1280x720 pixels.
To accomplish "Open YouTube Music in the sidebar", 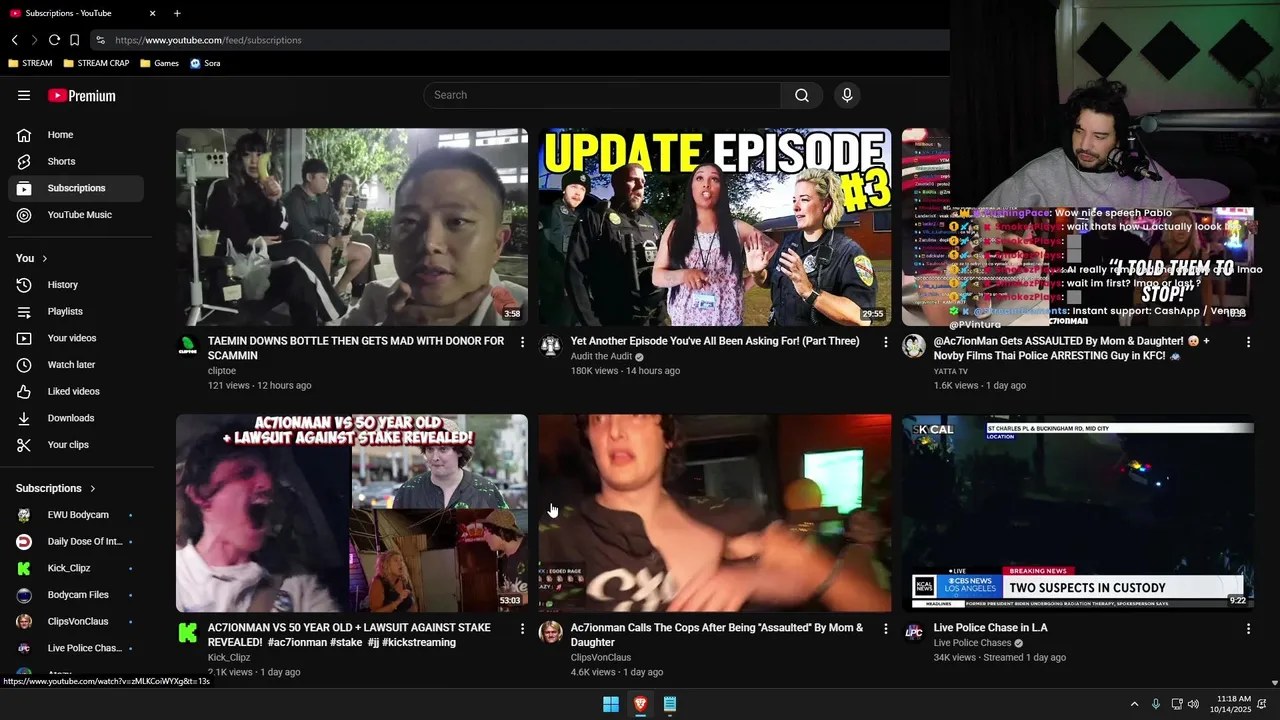I will click(x=76, y=215).
